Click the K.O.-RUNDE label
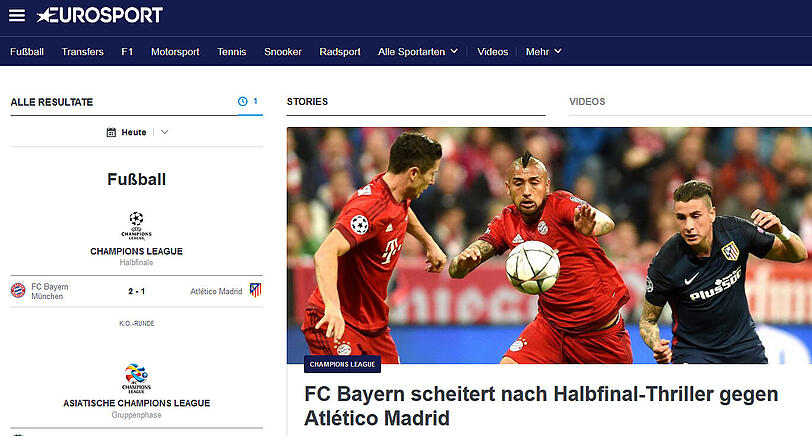The width and height of the screenshot is (812, 436). (137, 324)
